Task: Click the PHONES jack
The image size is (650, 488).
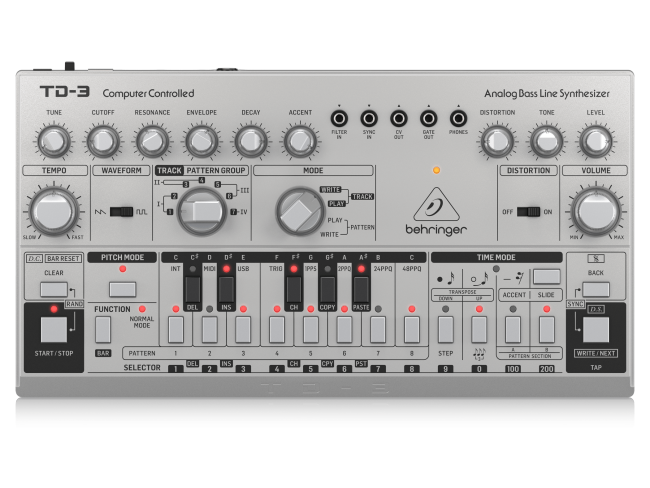Action: (x=458, y=119)
